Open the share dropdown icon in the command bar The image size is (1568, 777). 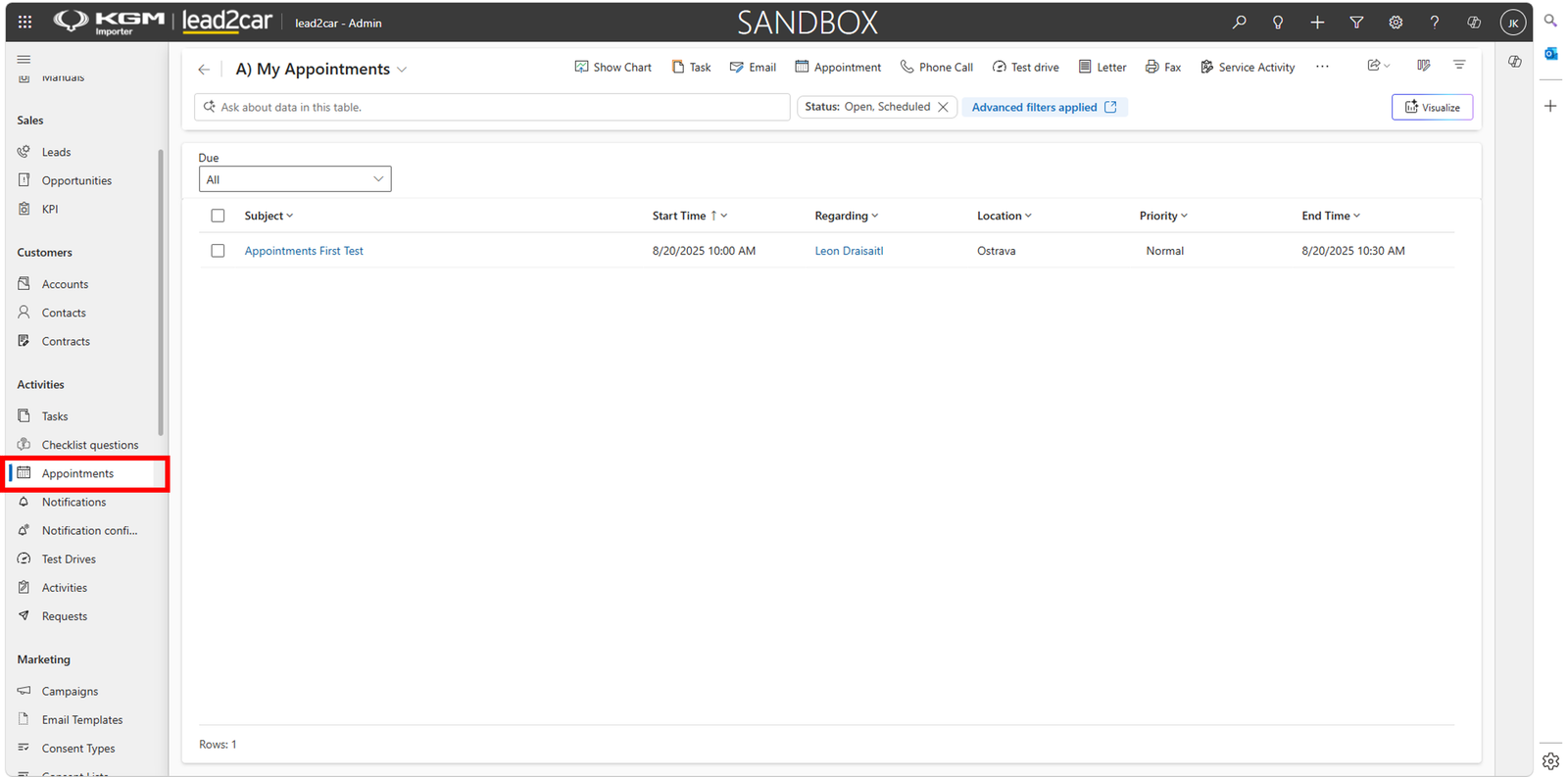pyautogui.click(x=1379, y=66)
